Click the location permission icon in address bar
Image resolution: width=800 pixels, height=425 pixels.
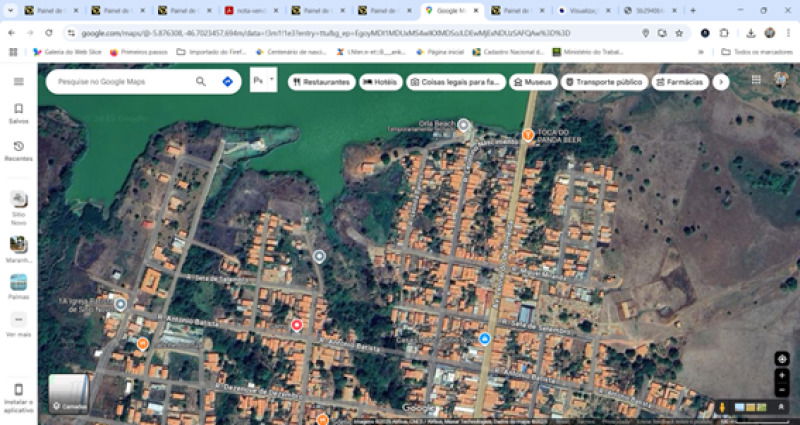point(645,33)
